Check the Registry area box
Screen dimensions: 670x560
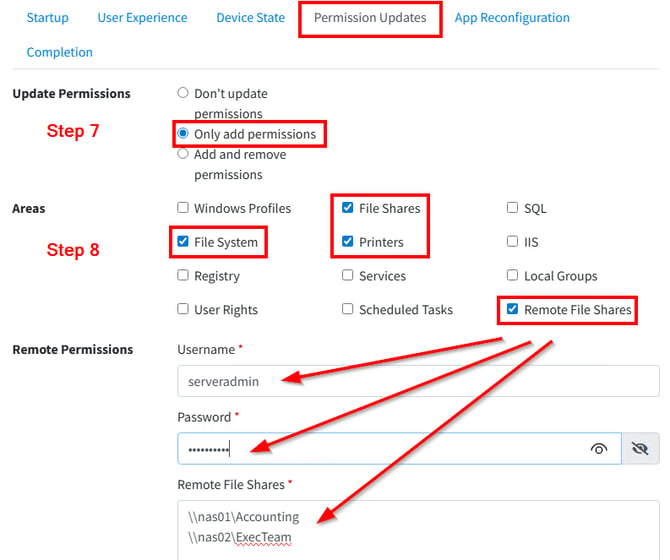click(183, 275)
